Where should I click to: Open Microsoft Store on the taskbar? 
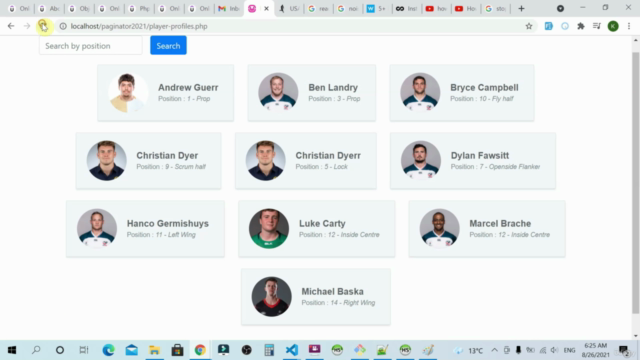tap(177, 350)
